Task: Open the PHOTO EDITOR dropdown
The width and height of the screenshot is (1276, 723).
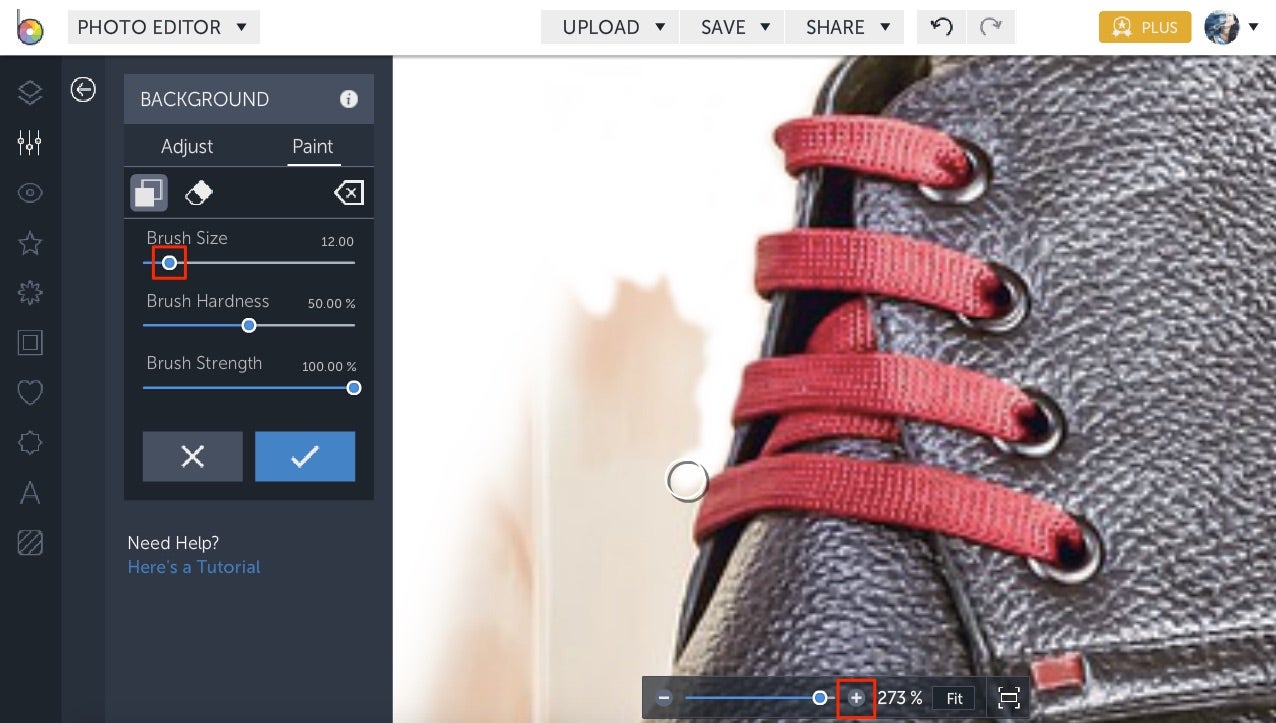Action: coord(163,27)
